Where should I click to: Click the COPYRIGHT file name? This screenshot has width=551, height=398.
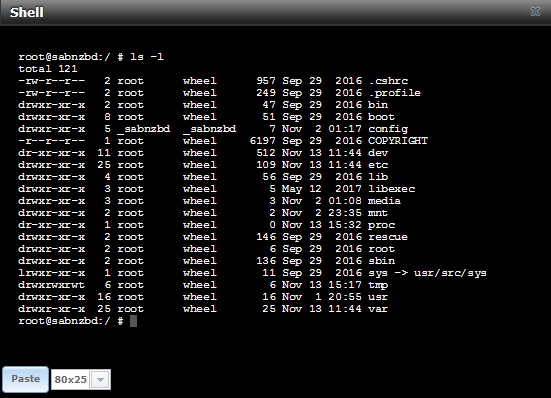pos(398,141)
